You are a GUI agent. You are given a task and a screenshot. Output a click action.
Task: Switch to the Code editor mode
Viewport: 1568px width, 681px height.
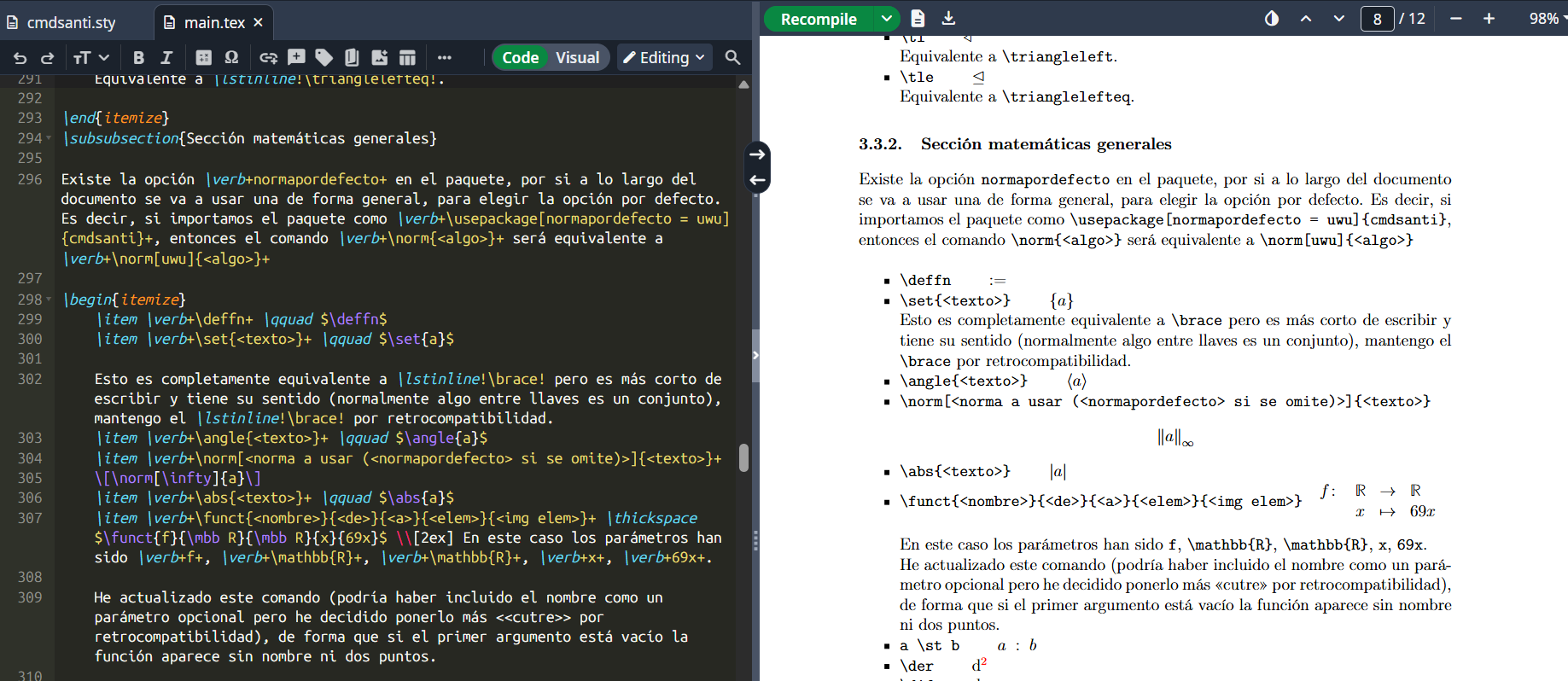pos(520,58)
